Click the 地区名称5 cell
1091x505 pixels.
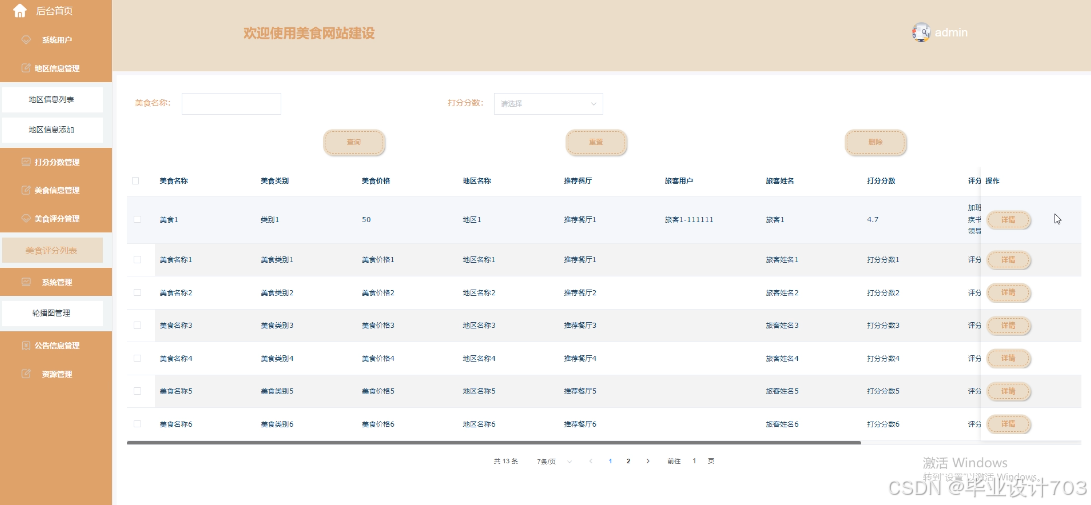coord(479,391)
